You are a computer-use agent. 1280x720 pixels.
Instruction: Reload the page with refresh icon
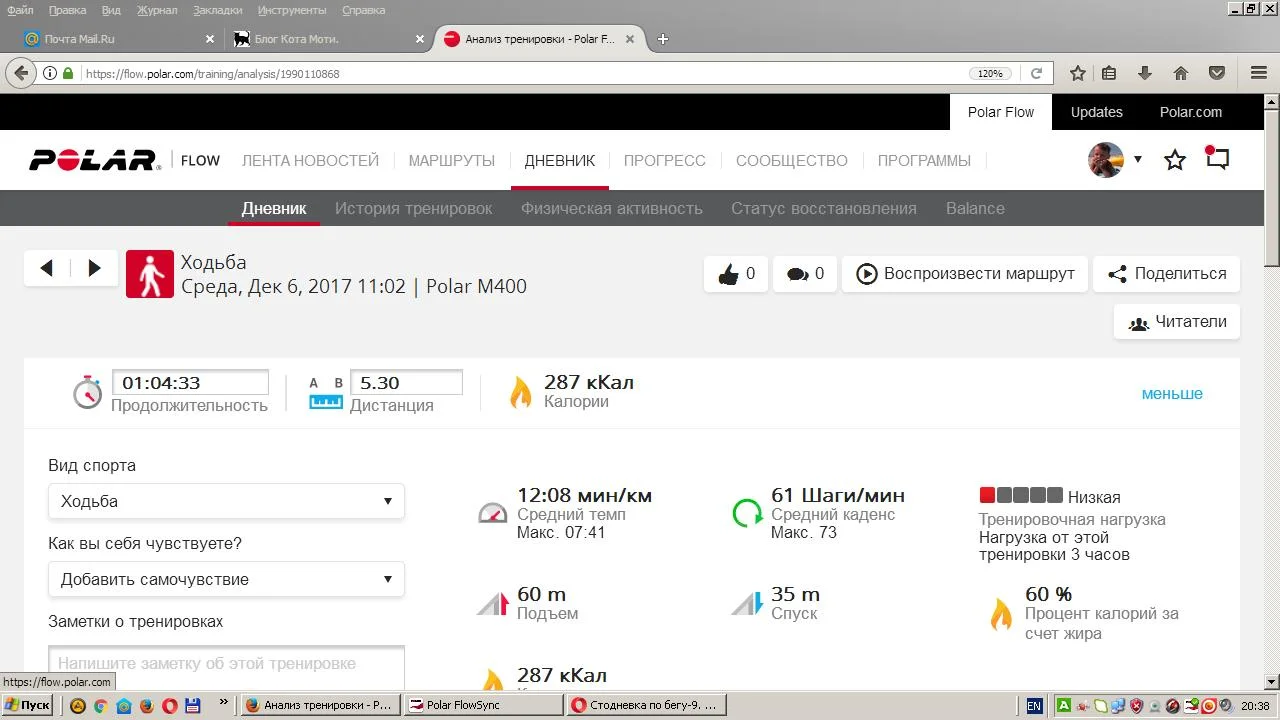(1037, 73)
